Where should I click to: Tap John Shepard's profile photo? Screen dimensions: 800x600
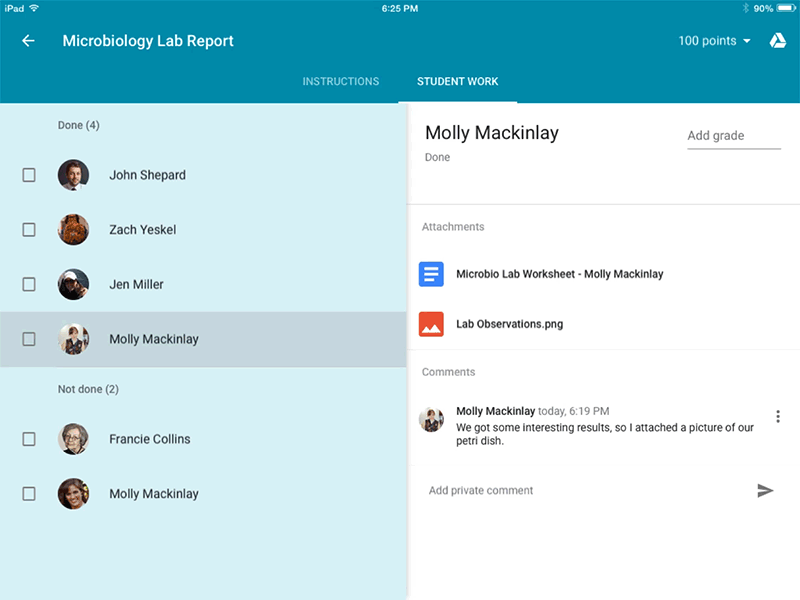(x=73, y=175)
